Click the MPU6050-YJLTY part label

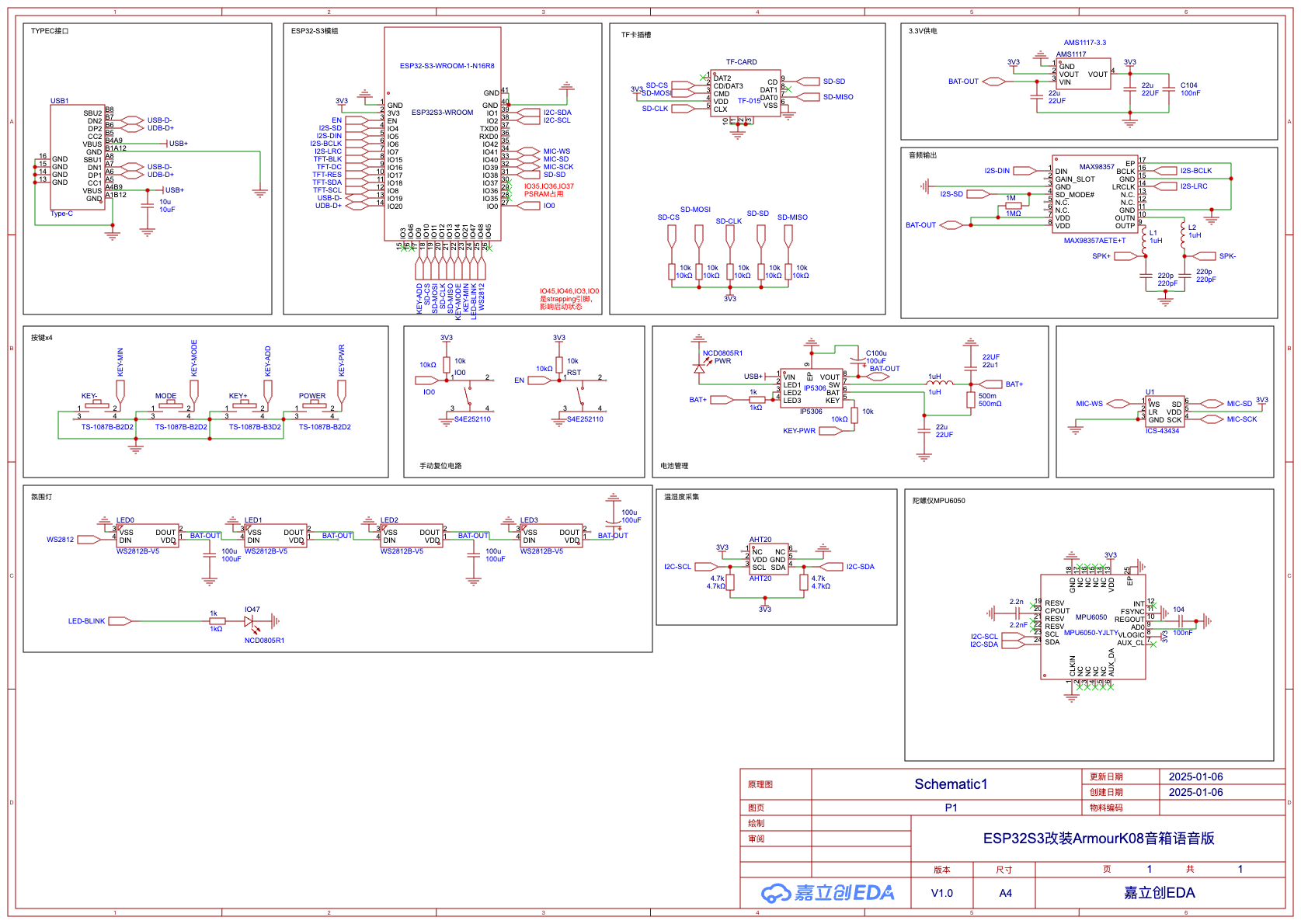pos(1091,633)
